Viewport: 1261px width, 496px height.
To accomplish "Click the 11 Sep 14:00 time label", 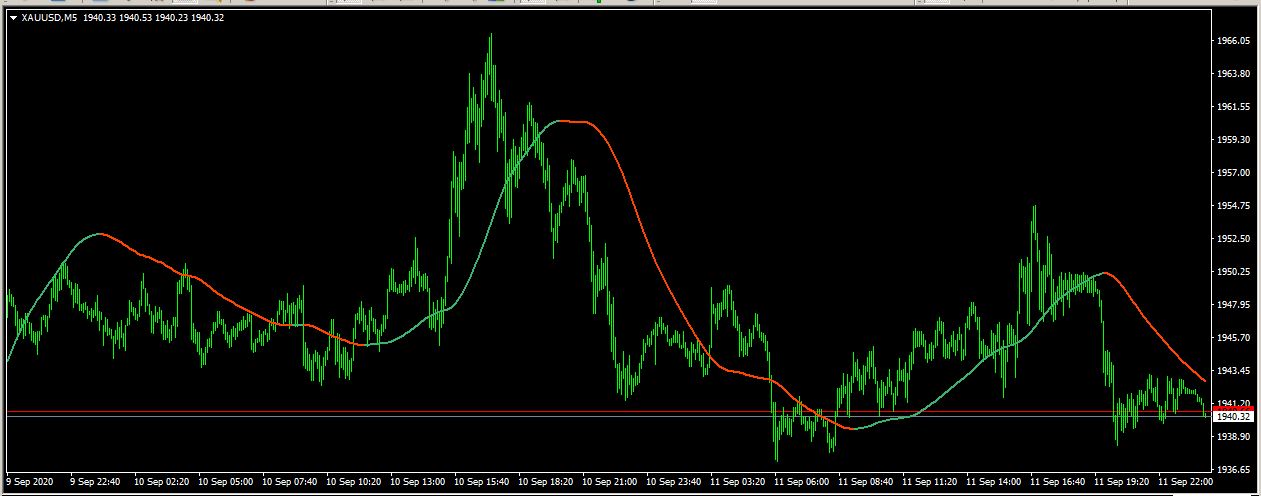I will click(997, 482).
